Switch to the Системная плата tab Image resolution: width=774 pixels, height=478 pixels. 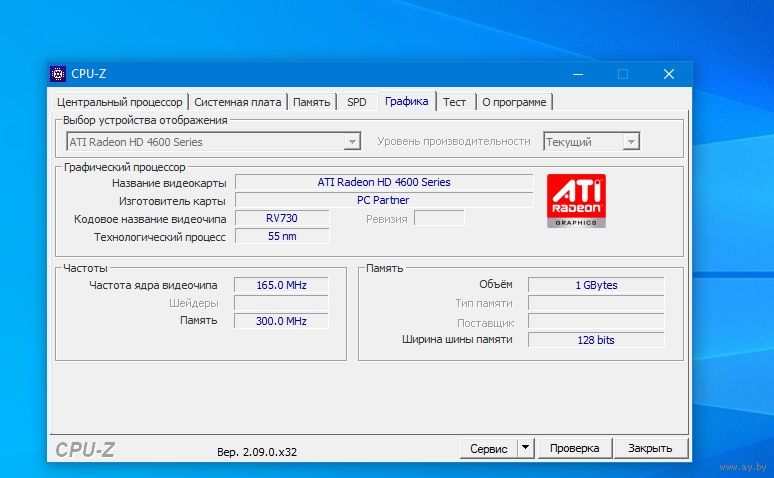pos(237,102)
